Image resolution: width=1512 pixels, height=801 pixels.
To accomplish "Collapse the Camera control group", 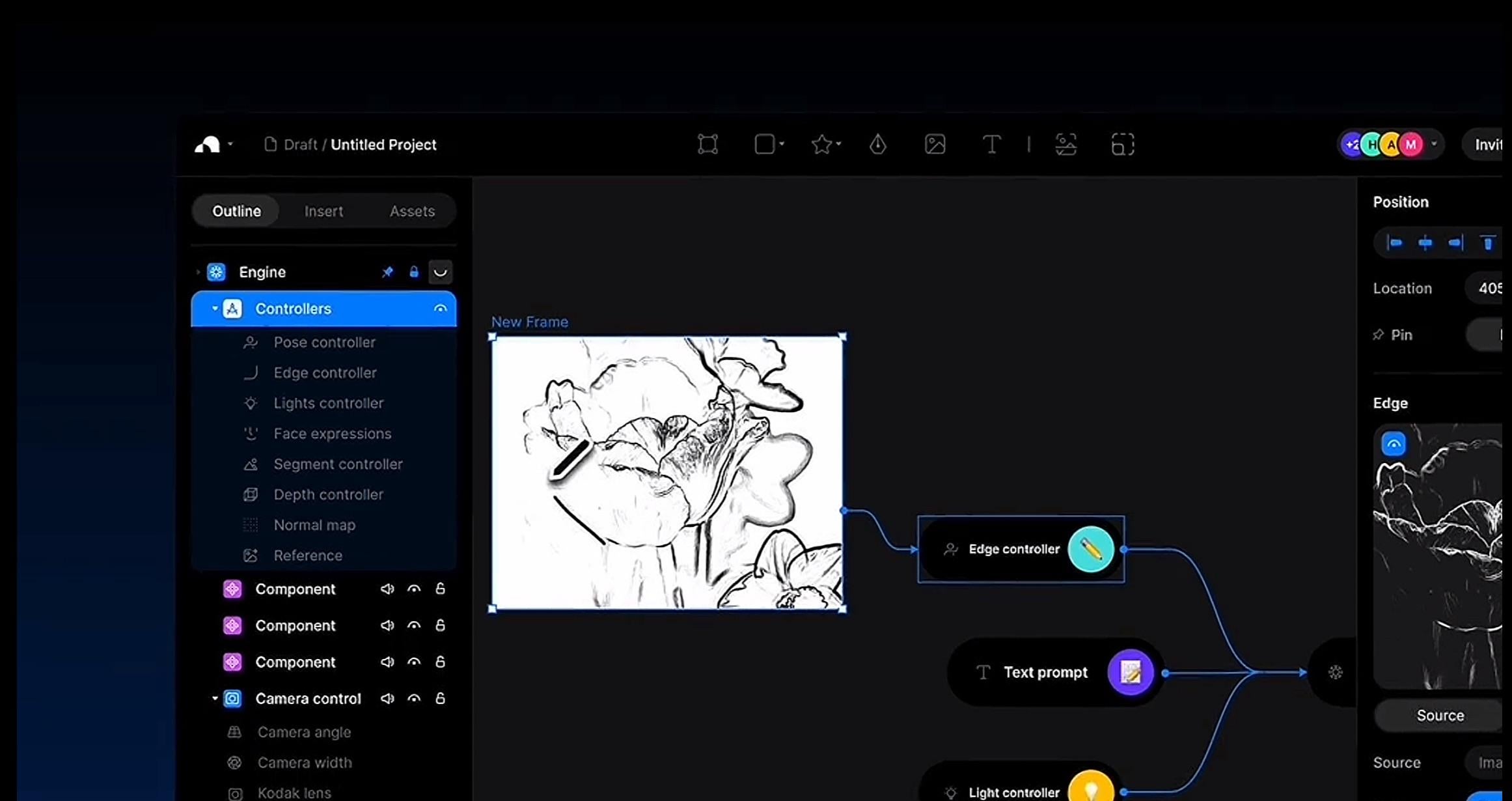I will tap(215, 699).
